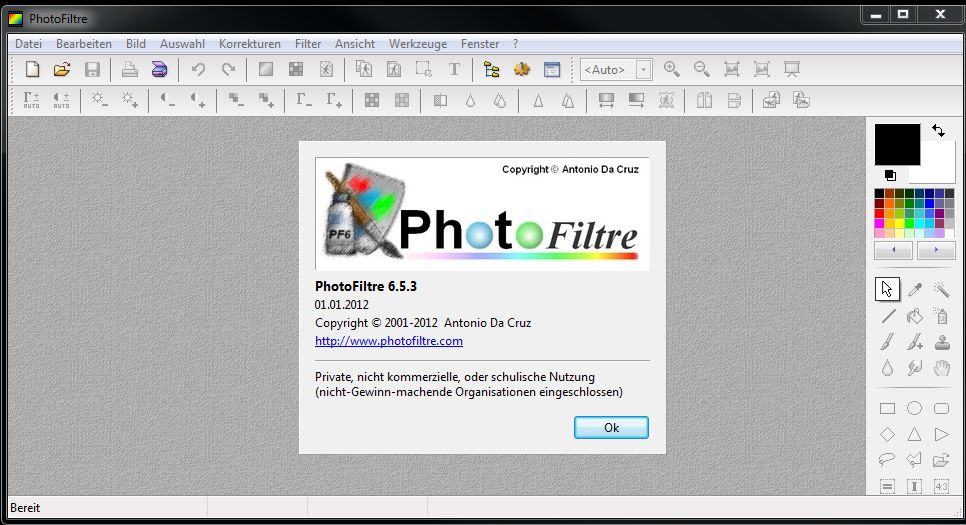Activate the Selection arrow tool
The height and width of the screenshot is (525, 966).
click(888, 289)
